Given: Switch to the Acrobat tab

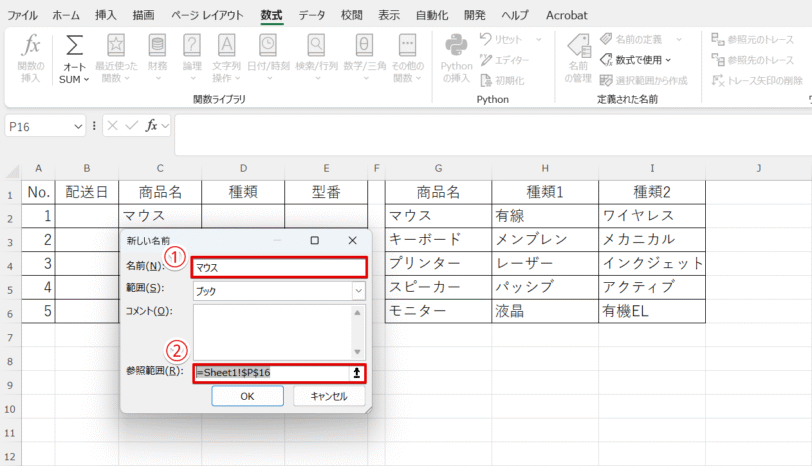Looking at the screenshot, I should 567,15.
